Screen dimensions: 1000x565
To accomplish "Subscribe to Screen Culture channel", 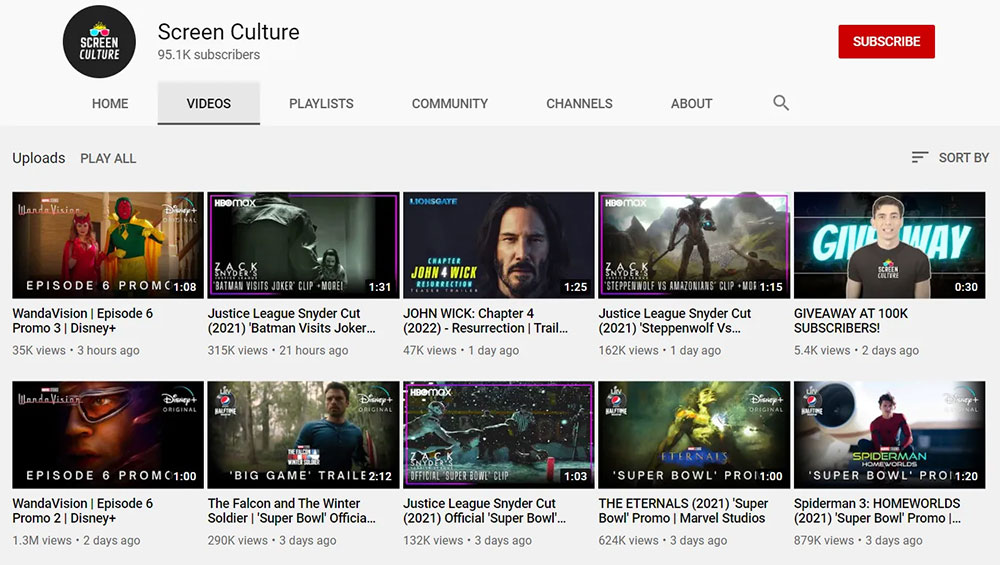I will 886,42.
